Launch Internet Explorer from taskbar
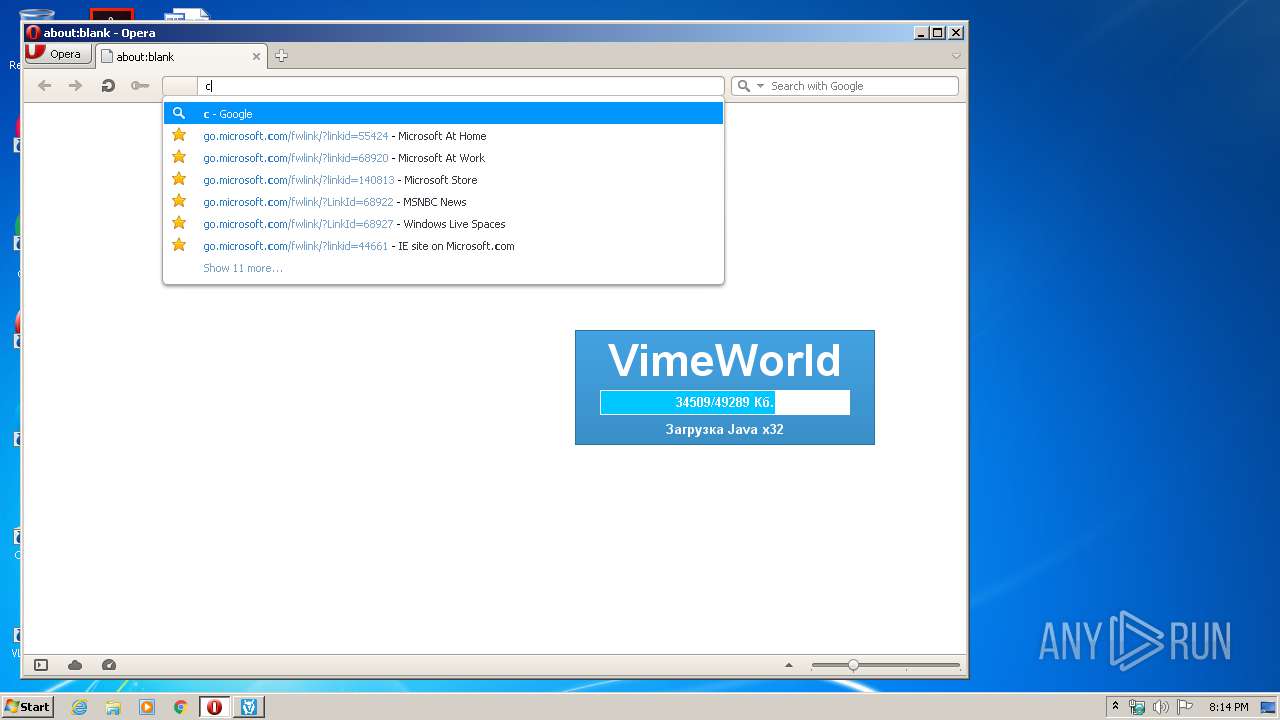Viewport: 1280px width, 720px height. (x=79, y=707)
